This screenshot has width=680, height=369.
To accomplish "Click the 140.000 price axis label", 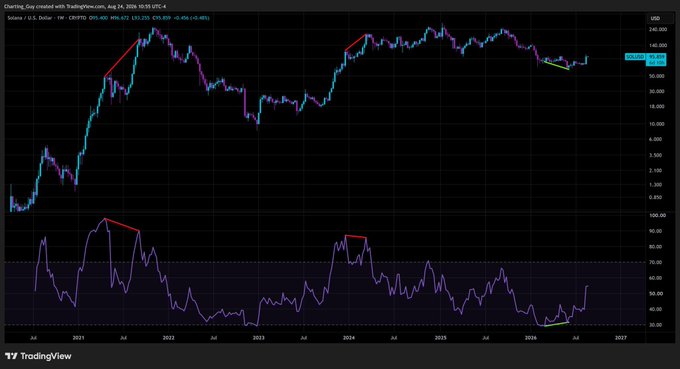I will 658,45.
